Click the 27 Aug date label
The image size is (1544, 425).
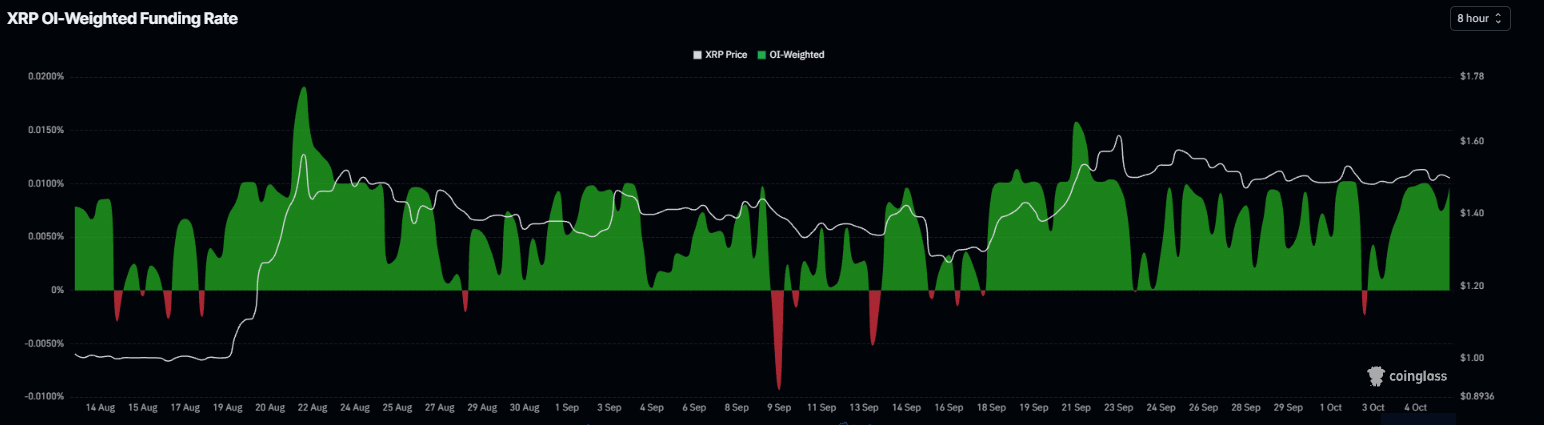(x=439, y=408)
